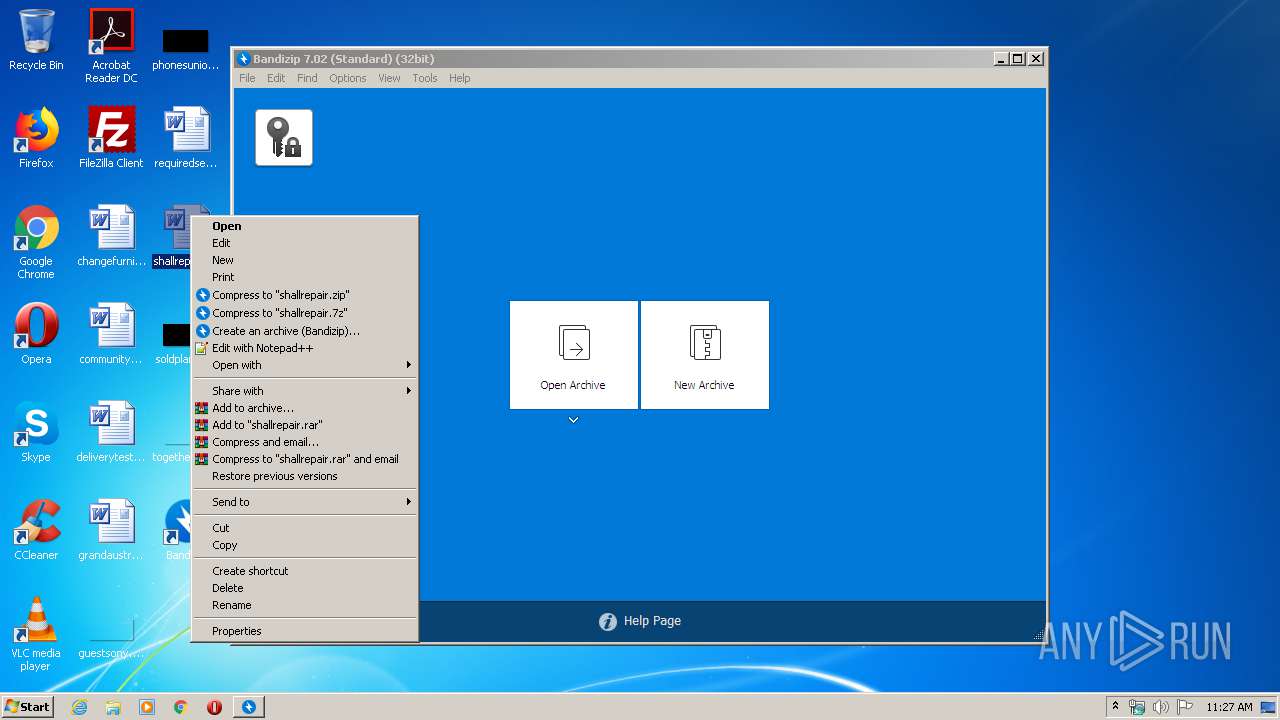Select Compress to "shallrepair.rar" and email
1280x720 pixels.
point(305,459)
